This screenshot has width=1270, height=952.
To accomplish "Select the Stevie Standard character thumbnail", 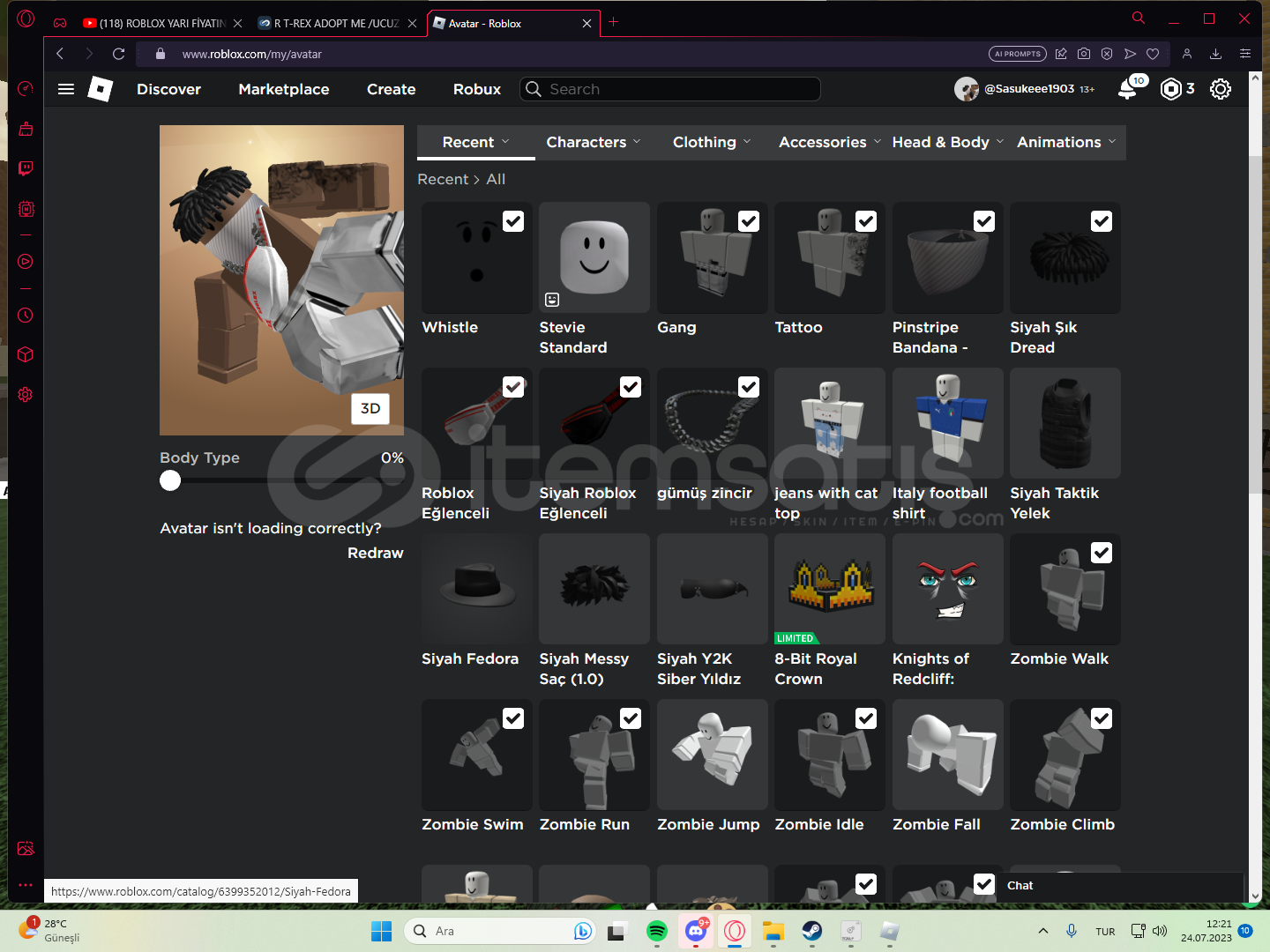I will (x=594, y=257).
